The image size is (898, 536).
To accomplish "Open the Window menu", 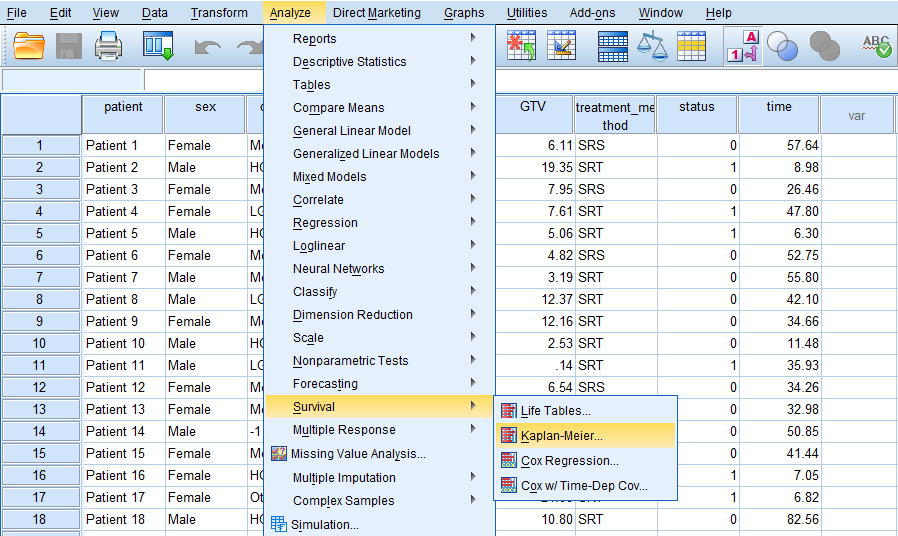I will 661,13.
